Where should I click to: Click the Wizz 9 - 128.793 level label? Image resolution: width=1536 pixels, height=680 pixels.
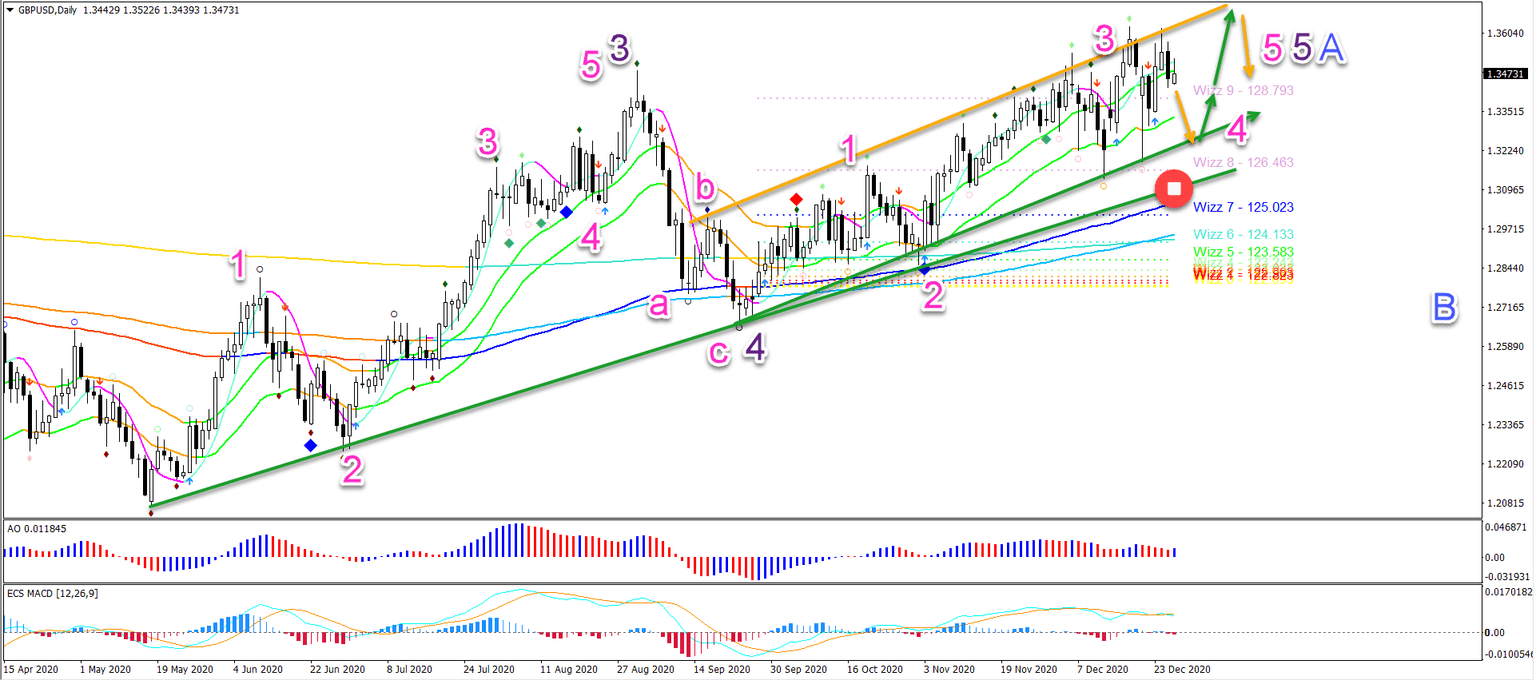[x=1241, y=90]
